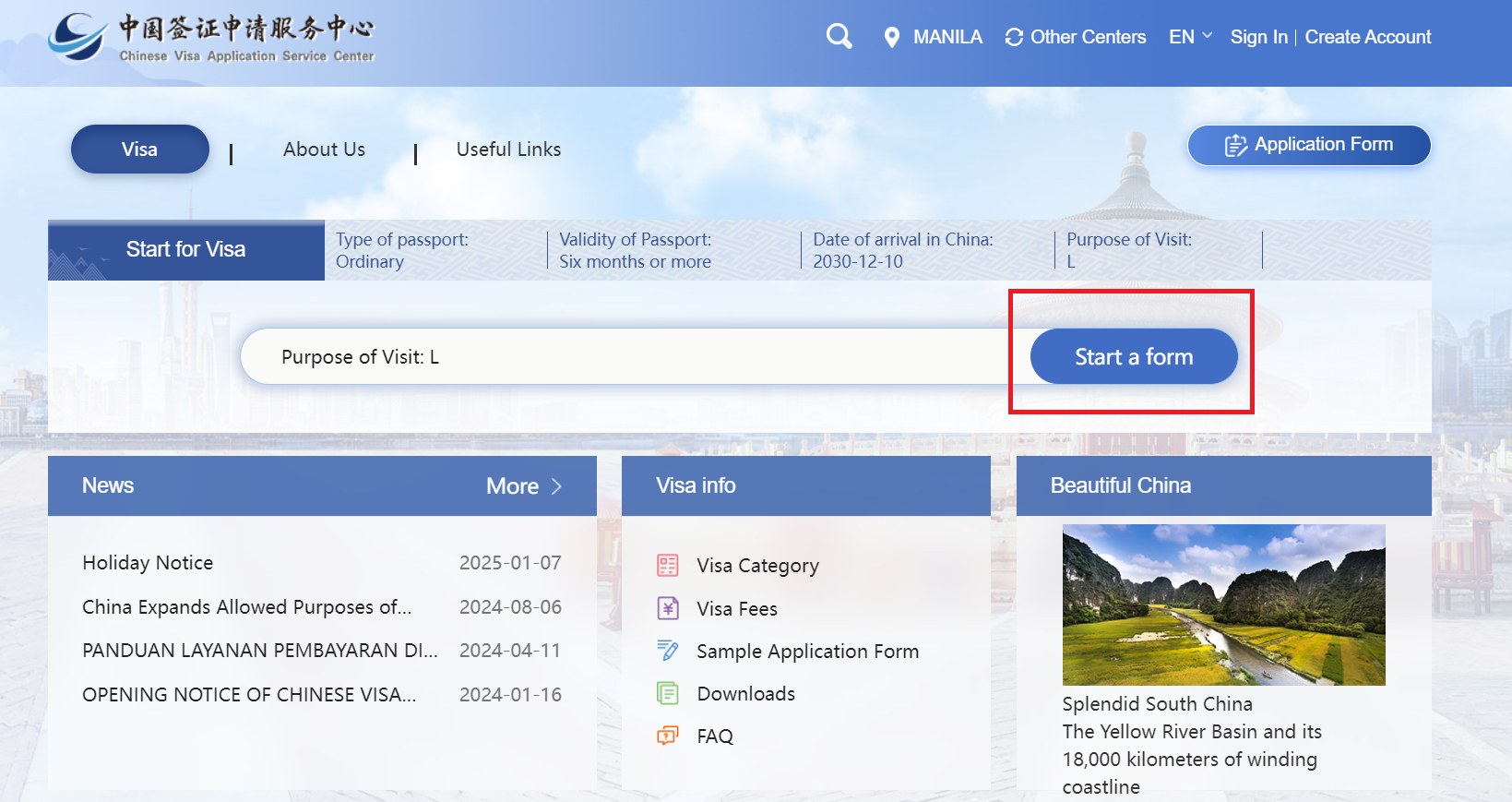Click the MANILA location pin icon
1512x802 pixels.
pos(891,38)
